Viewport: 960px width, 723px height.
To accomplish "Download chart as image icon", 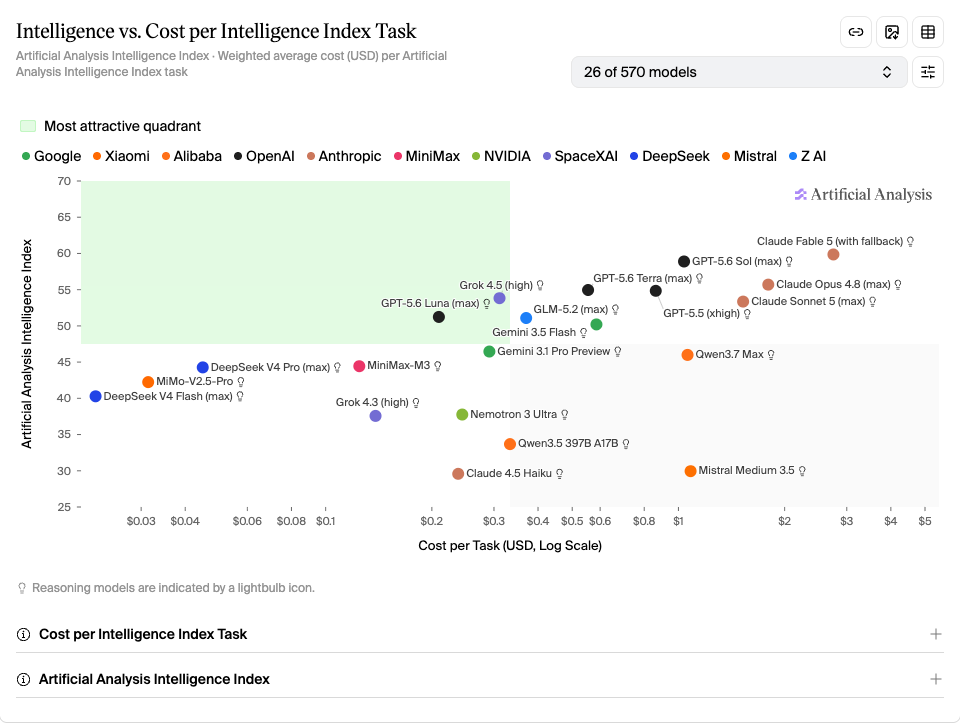I will 891,32.
